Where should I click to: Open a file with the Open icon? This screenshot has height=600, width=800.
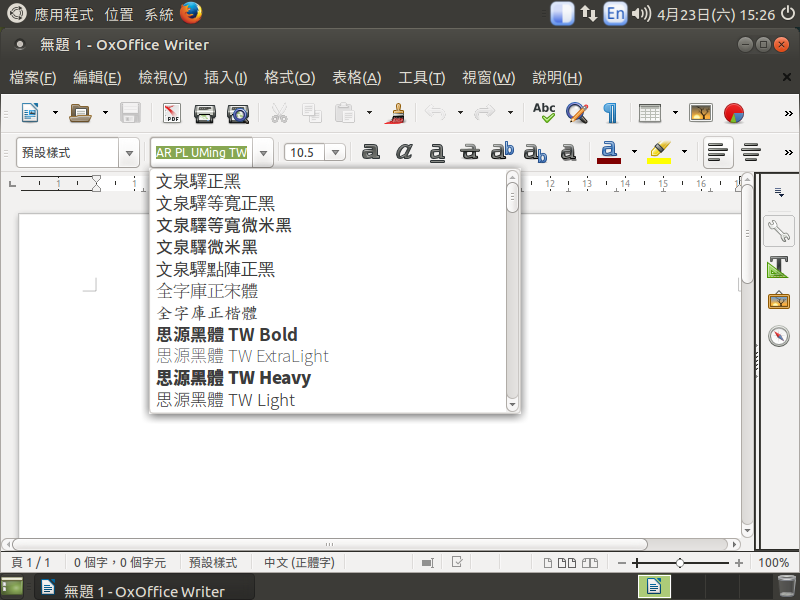80,113
